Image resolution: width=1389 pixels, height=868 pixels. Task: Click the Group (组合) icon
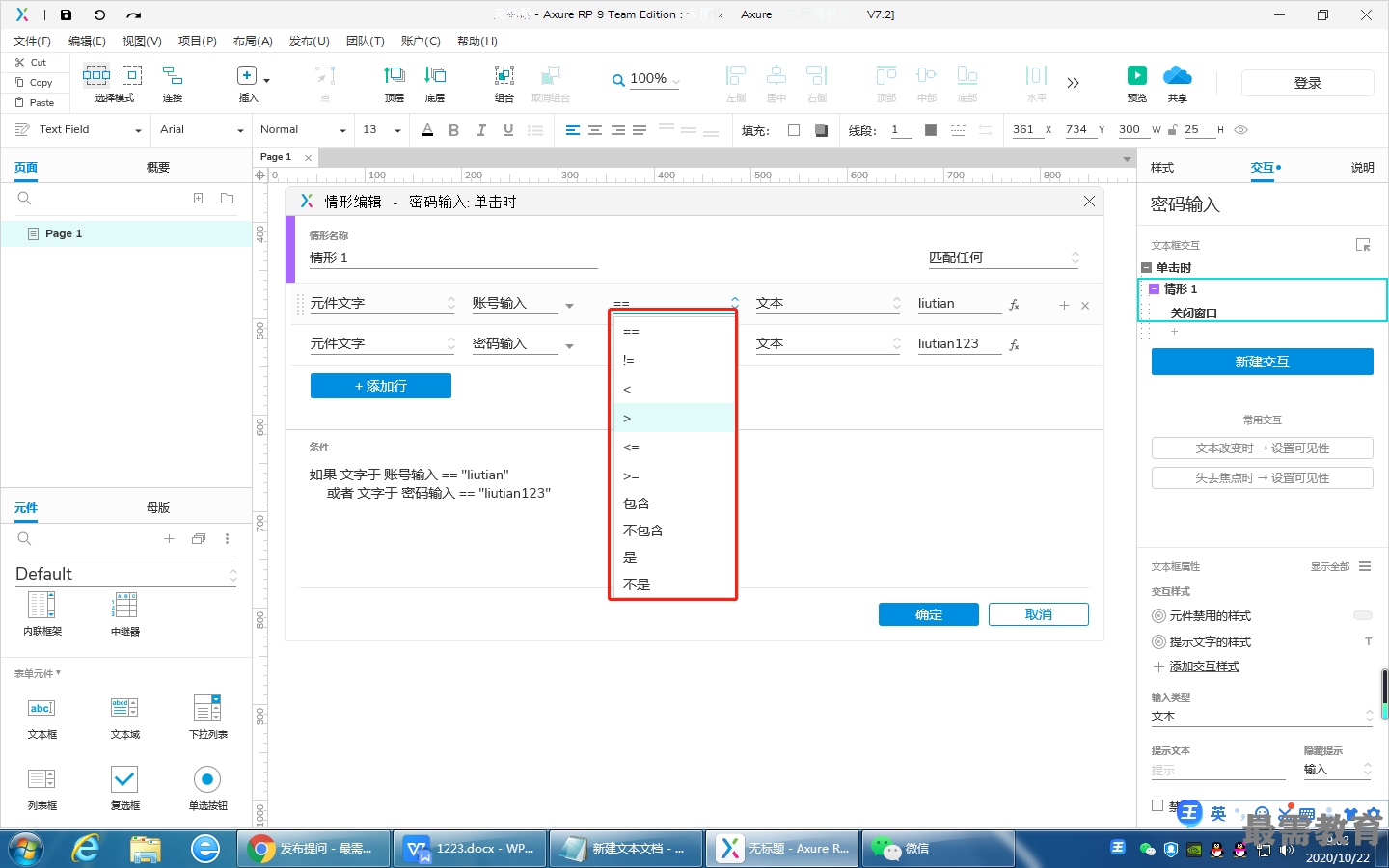[x=504, y=75]
